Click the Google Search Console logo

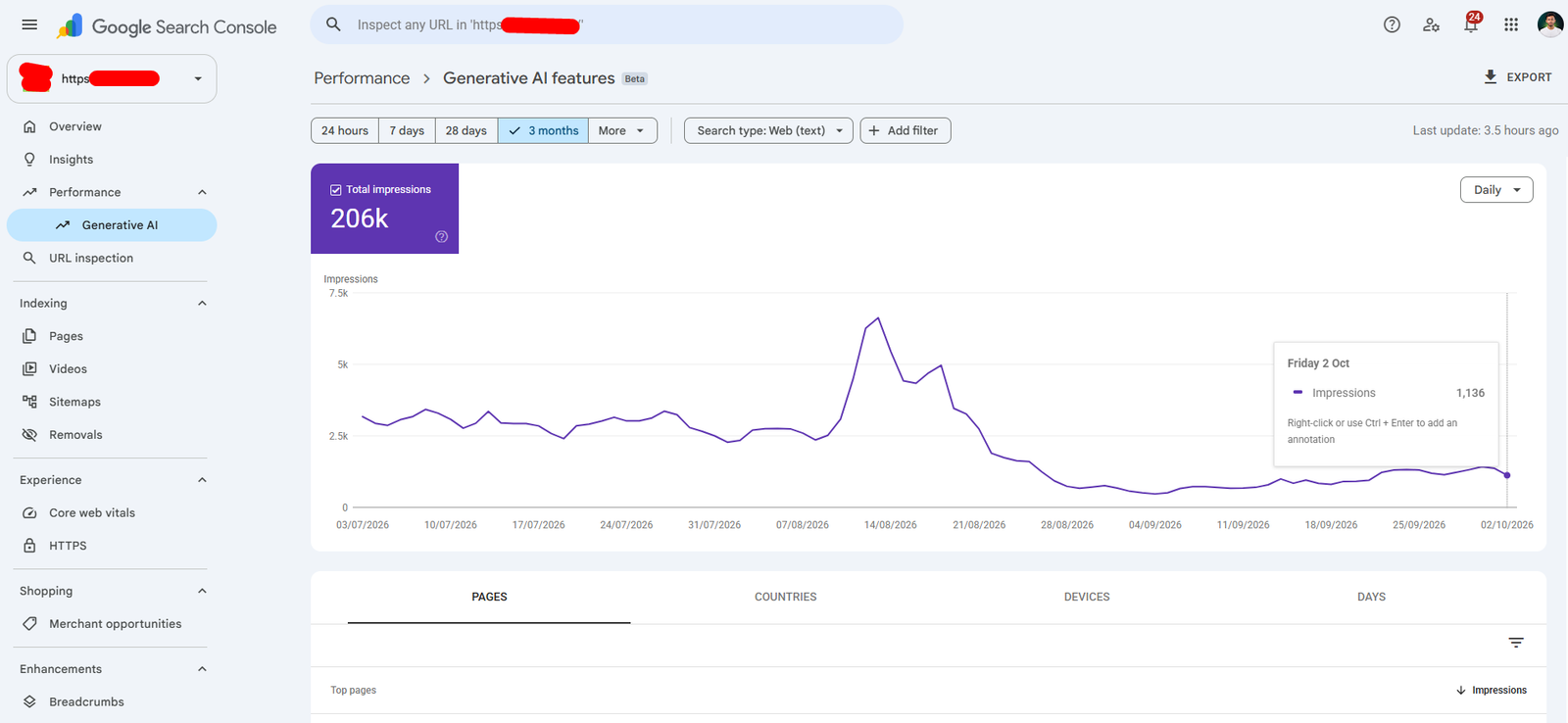[x=167, y=26]
